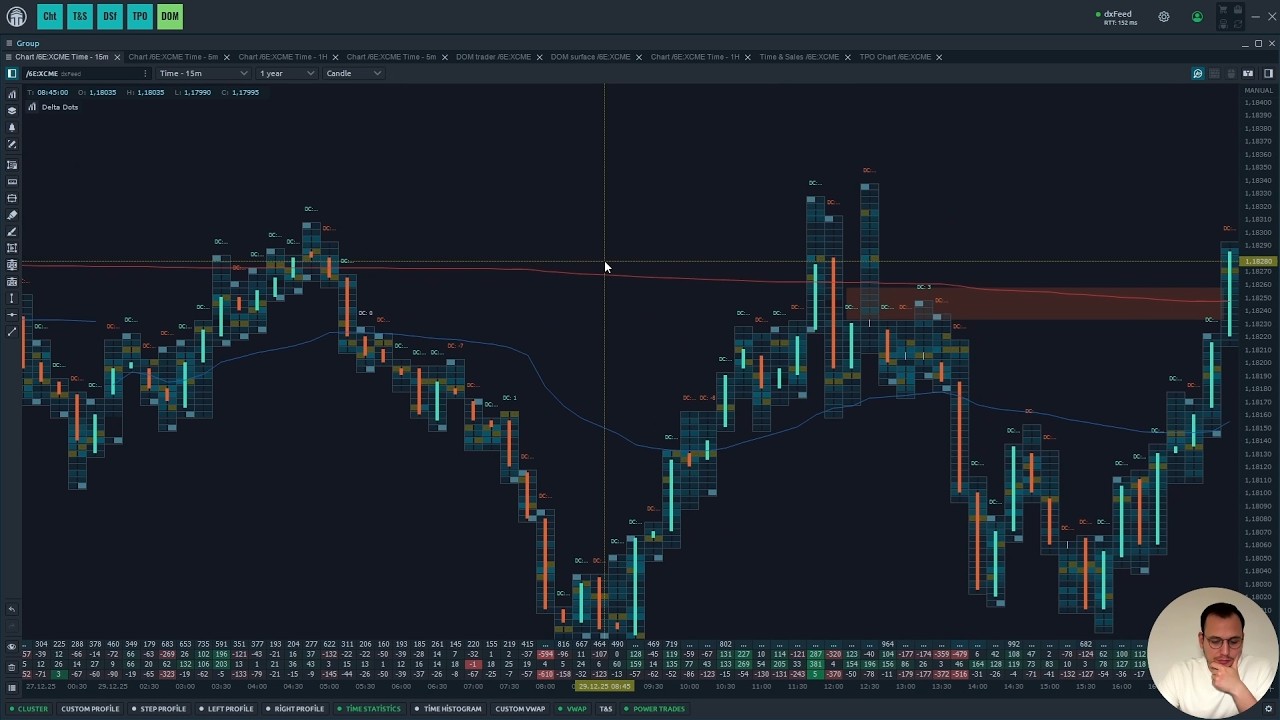Click the Delta Dots indicator label
This screenshot has width=1280, height=720.
pyautogui.click(x=59, y=107)
